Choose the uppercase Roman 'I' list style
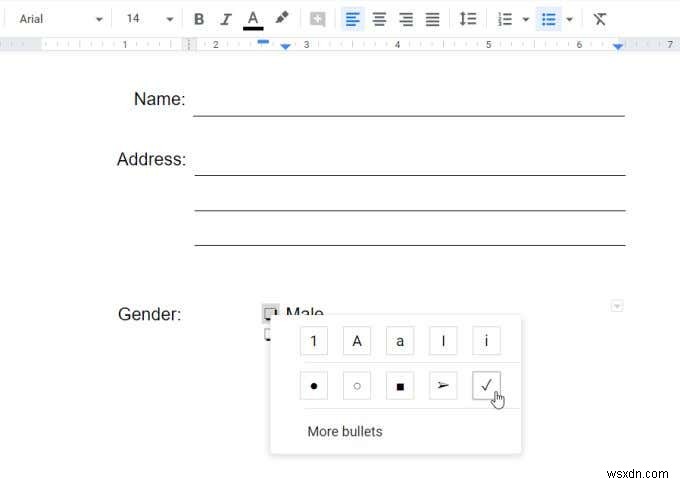Viewport: 680px width, 484px height. [443, 341]
